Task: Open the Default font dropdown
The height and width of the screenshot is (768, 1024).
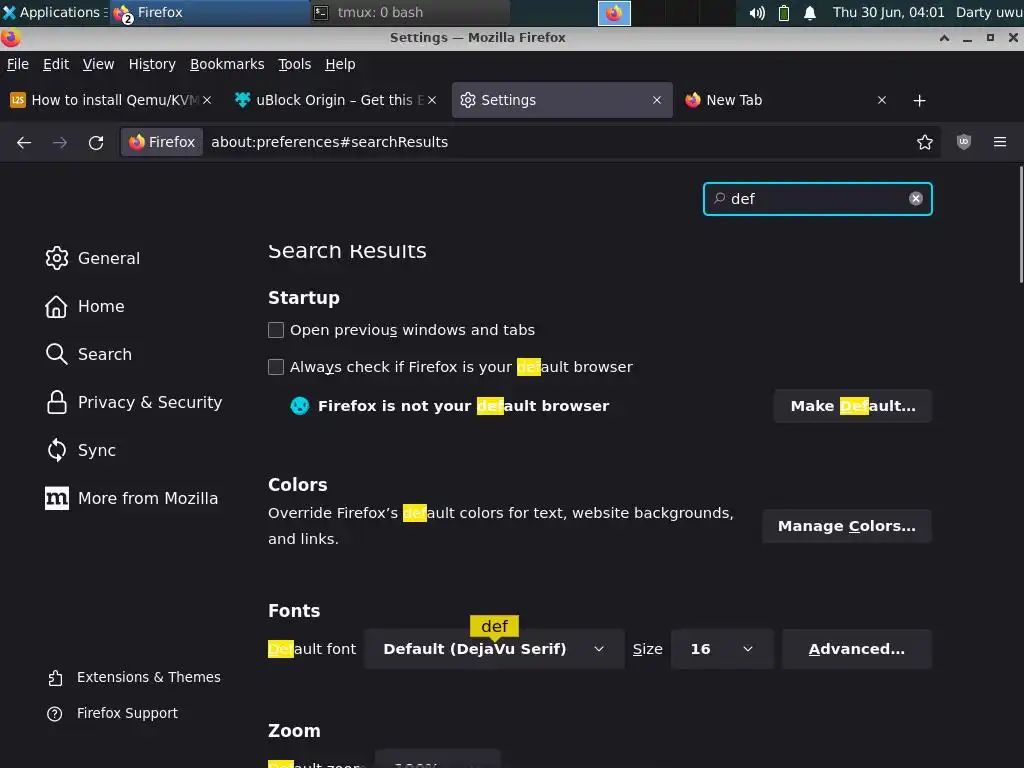Action: [494, 649]
